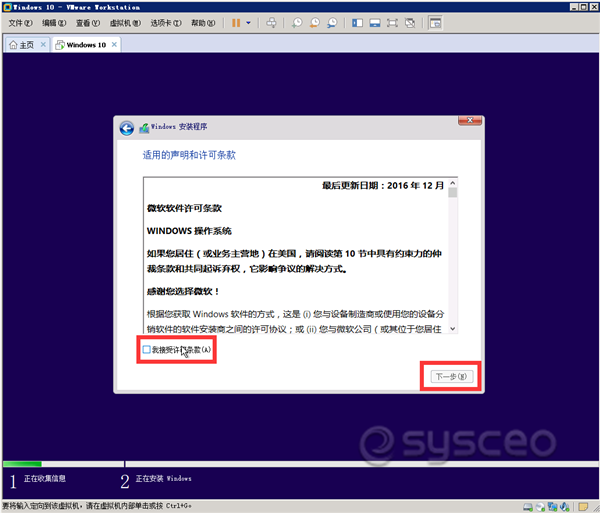Open the 文件(F) menu
Image resolution: width=600 pixels, height=513 pixels.
point(20,23)
